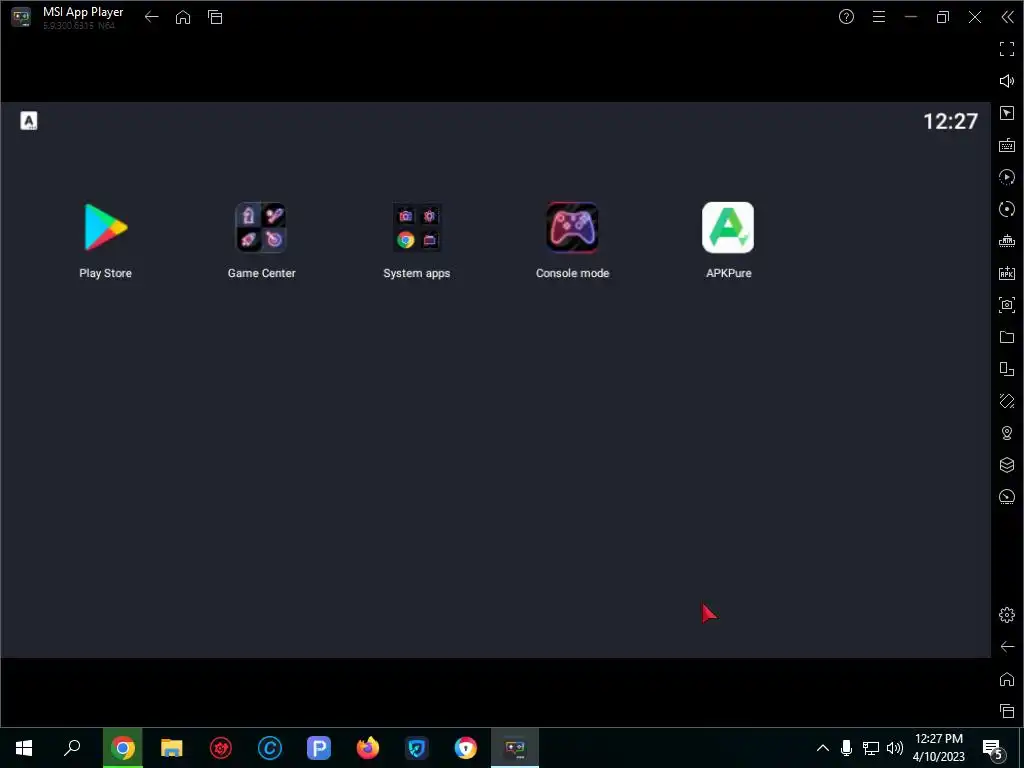
Task: Click the sidebar volume speaker icon
Action: click(1007, 81)
